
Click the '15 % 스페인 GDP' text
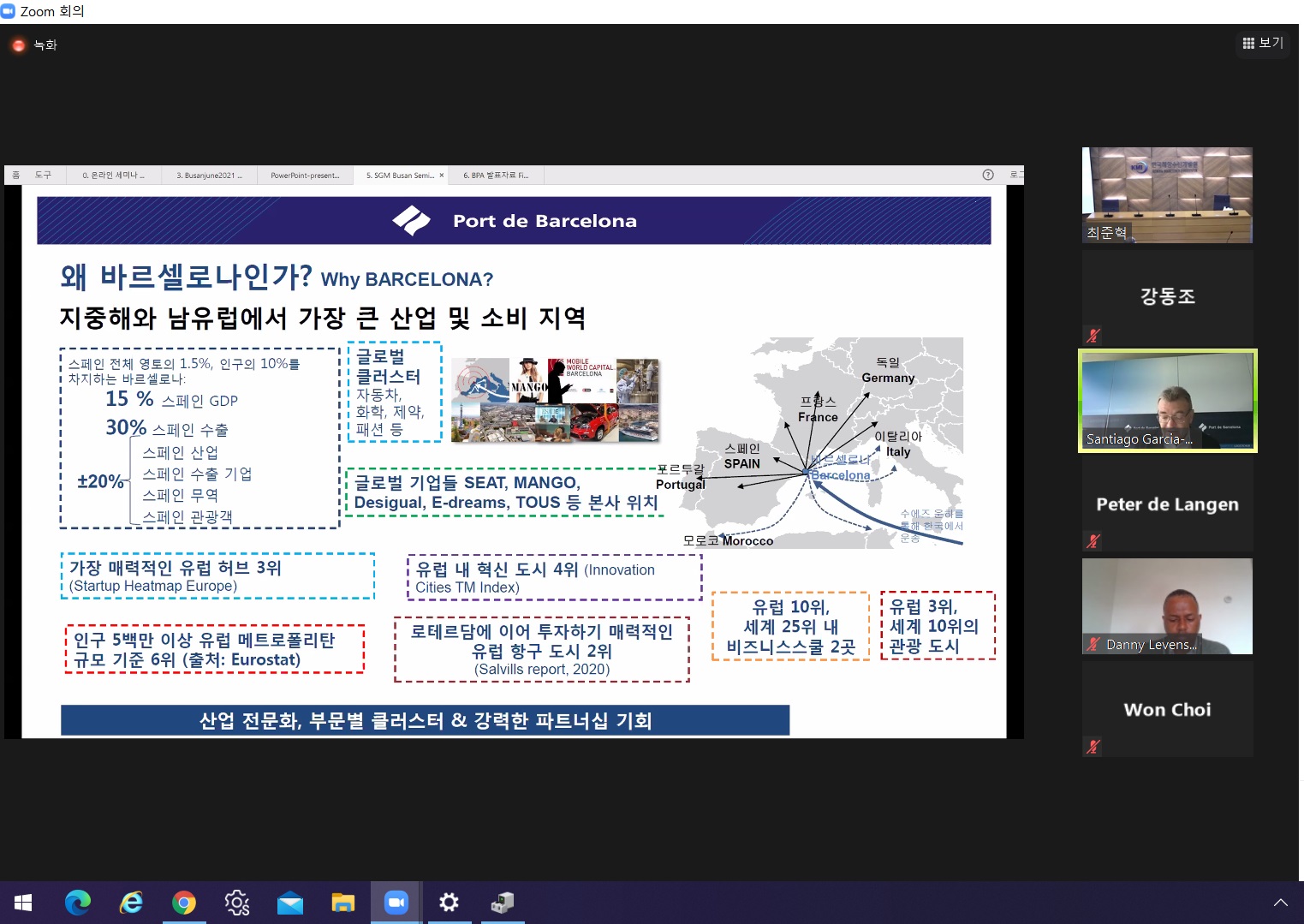(171, 400)
